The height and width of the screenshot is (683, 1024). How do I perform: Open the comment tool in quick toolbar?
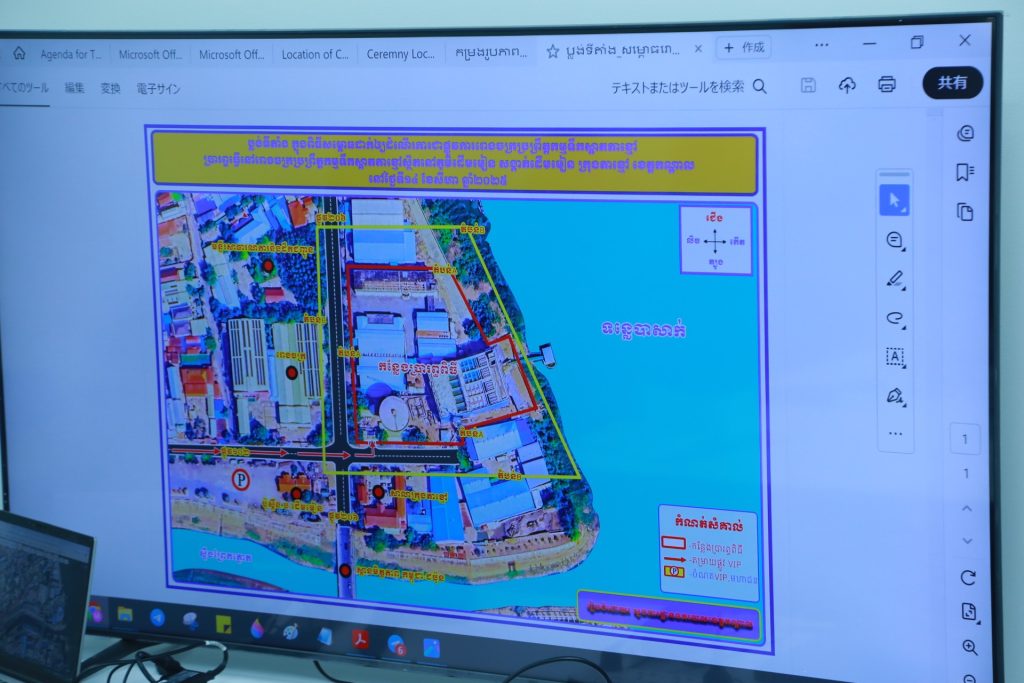point(894,240)
